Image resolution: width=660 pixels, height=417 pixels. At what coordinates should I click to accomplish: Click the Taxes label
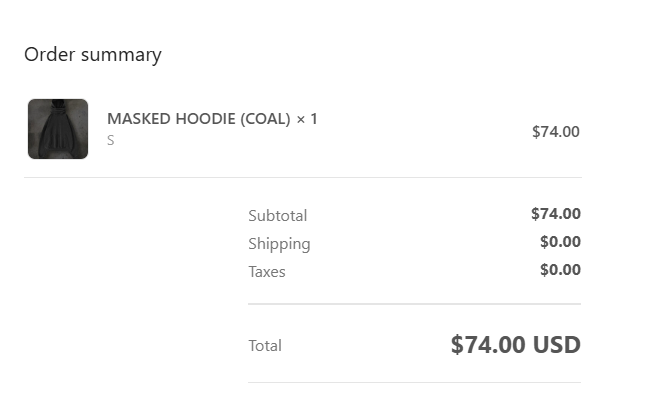tap(266, 271)
